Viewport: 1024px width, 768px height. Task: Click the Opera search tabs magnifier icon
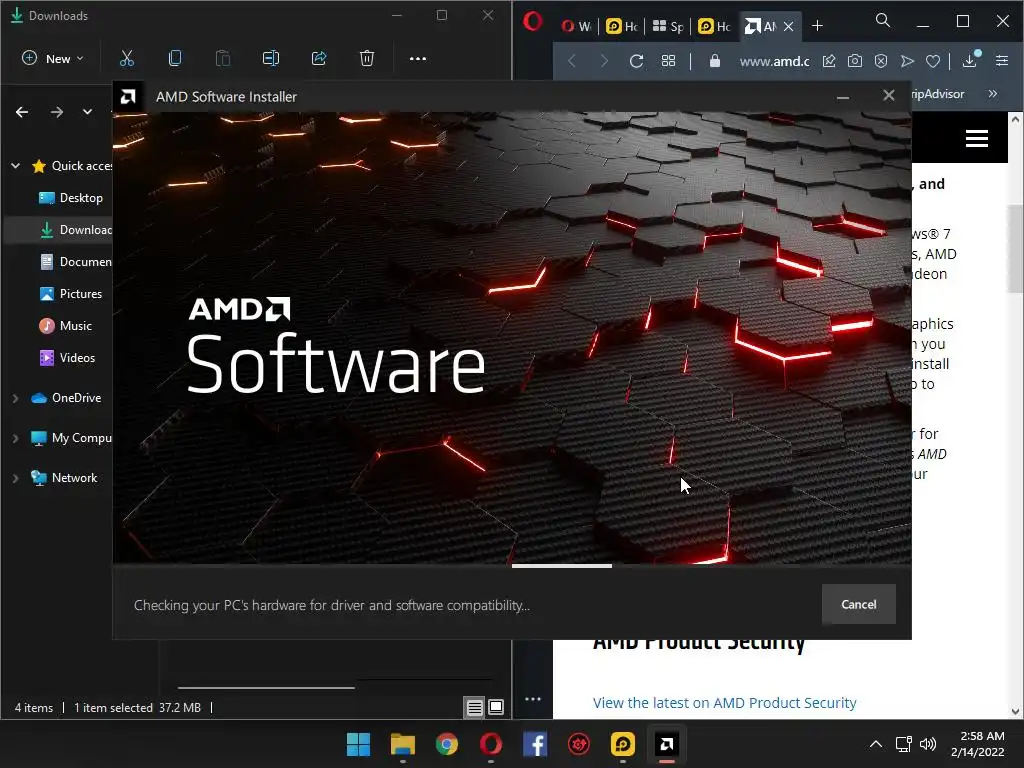tap(883, 21)
